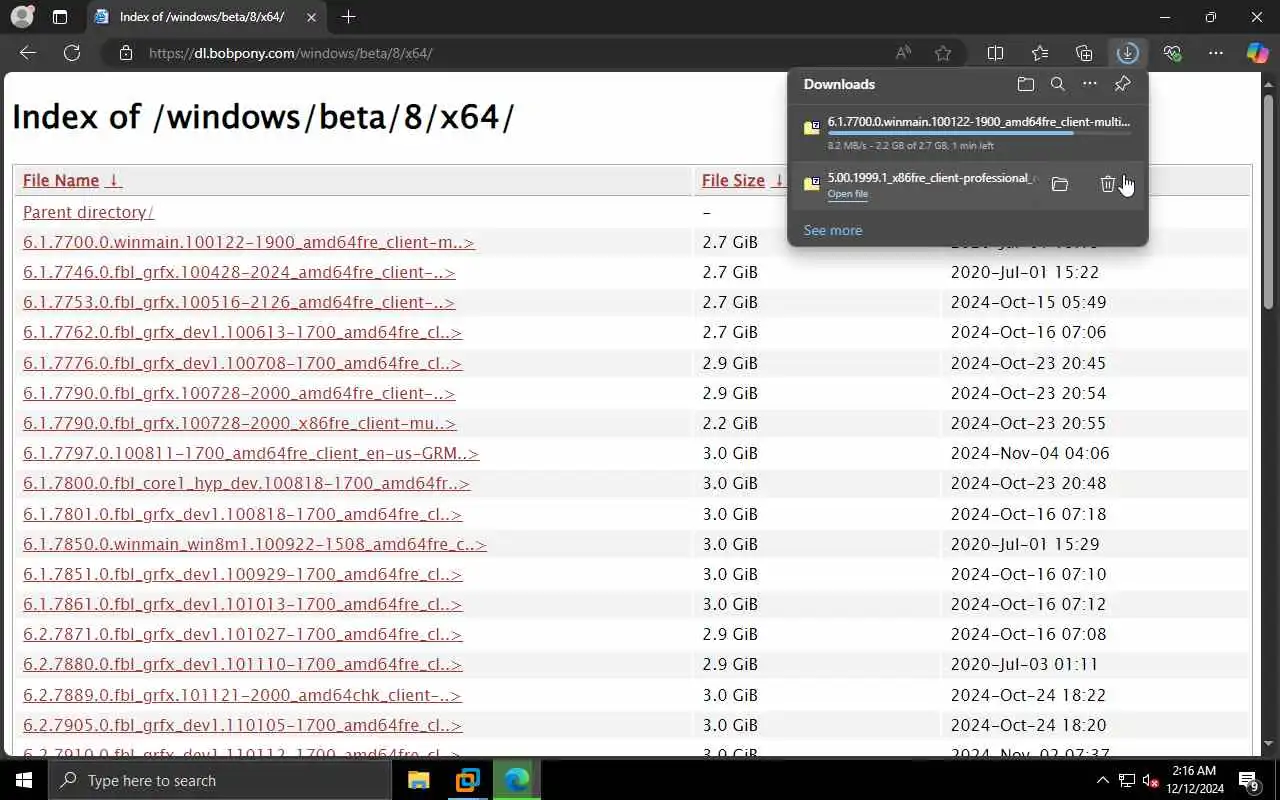
Task: Open the Settings and more ellipsis menu
Action: 1216,53
